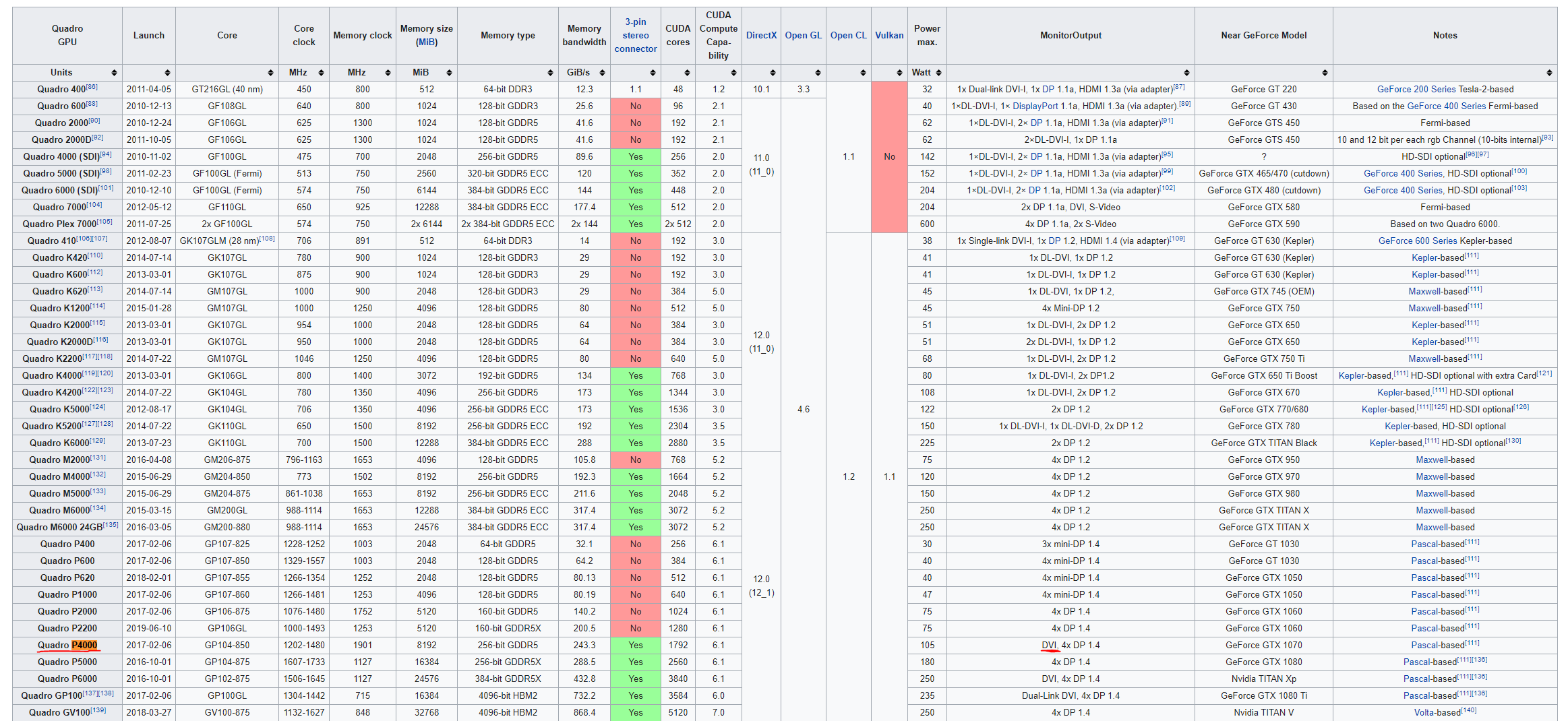1568x721 pixels.
Task: Open the DirectX header link
Action: tap(761, 36)
